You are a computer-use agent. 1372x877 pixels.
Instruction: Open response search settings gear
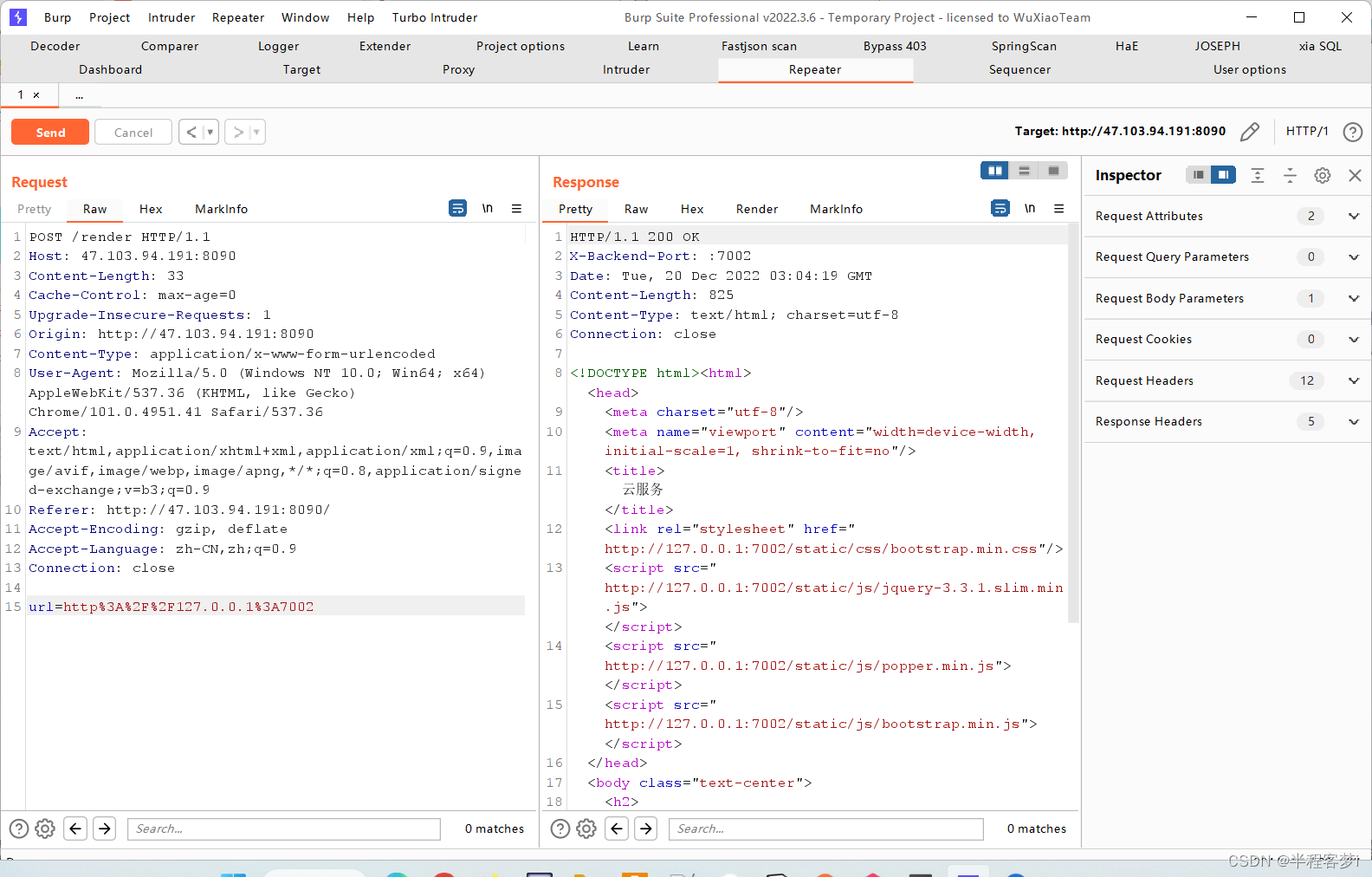coord(586,828)
